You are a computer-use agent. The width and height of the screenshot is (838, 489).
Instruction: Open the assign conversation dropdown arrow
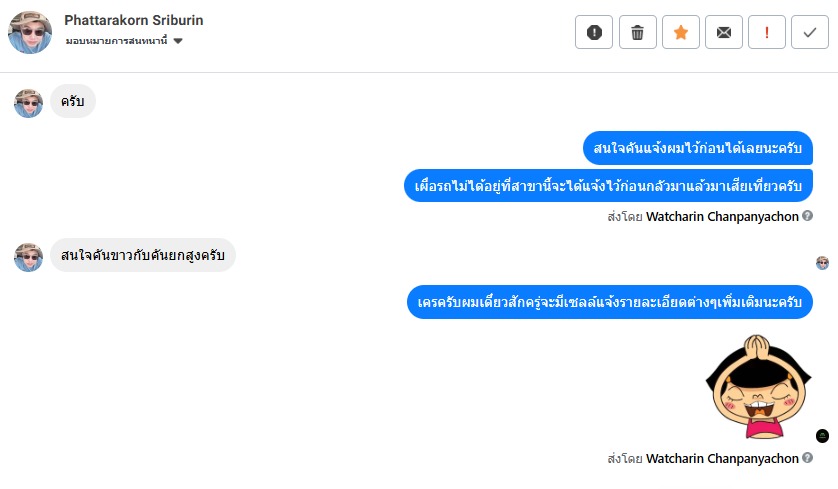[x=178, y=41]
